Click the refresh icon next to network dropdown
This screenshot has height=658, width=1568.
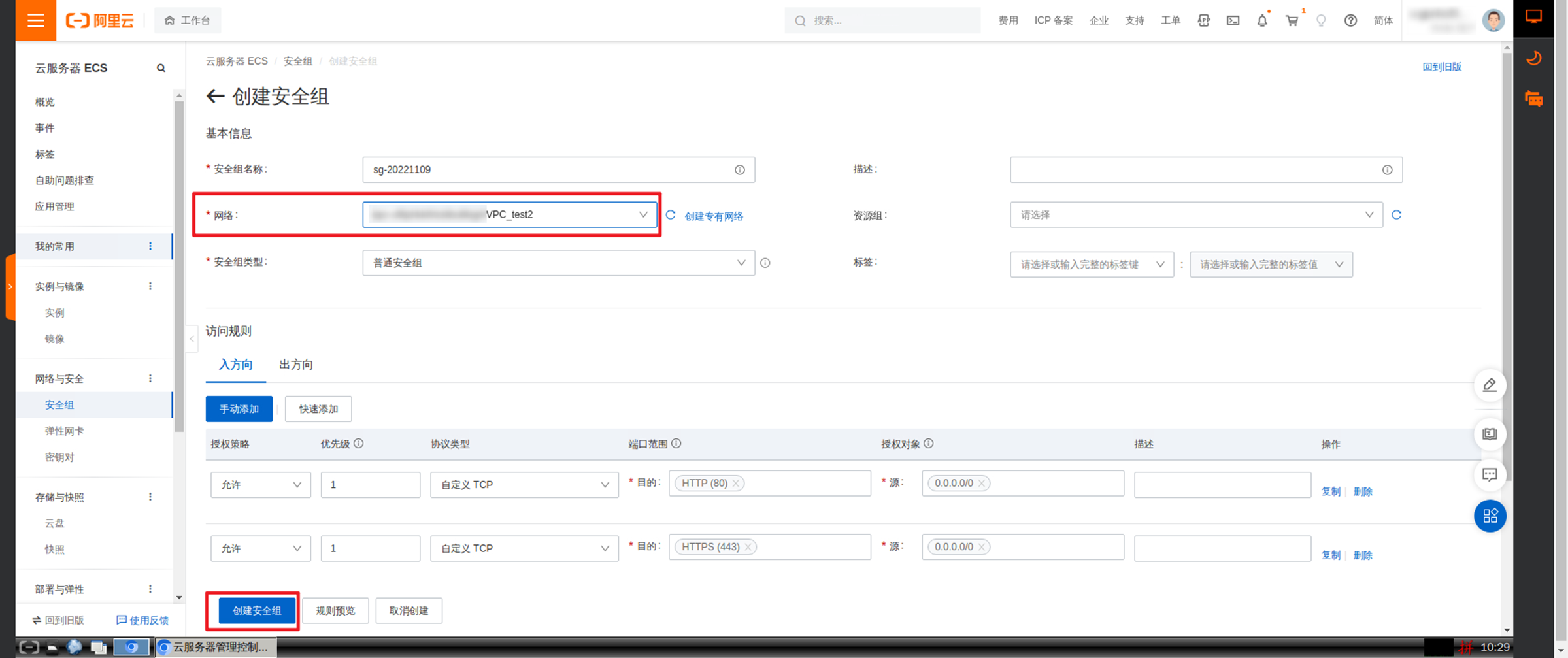[670, 215]
